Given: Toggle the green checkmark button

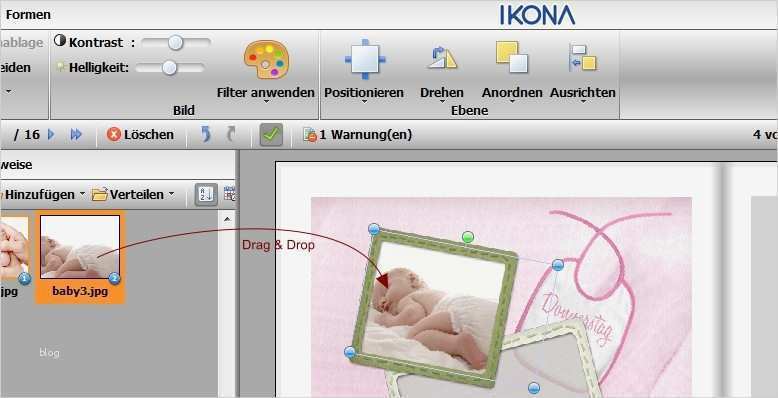Looking at the screenshot, I should pyautogui.click(x=271, y=134).
